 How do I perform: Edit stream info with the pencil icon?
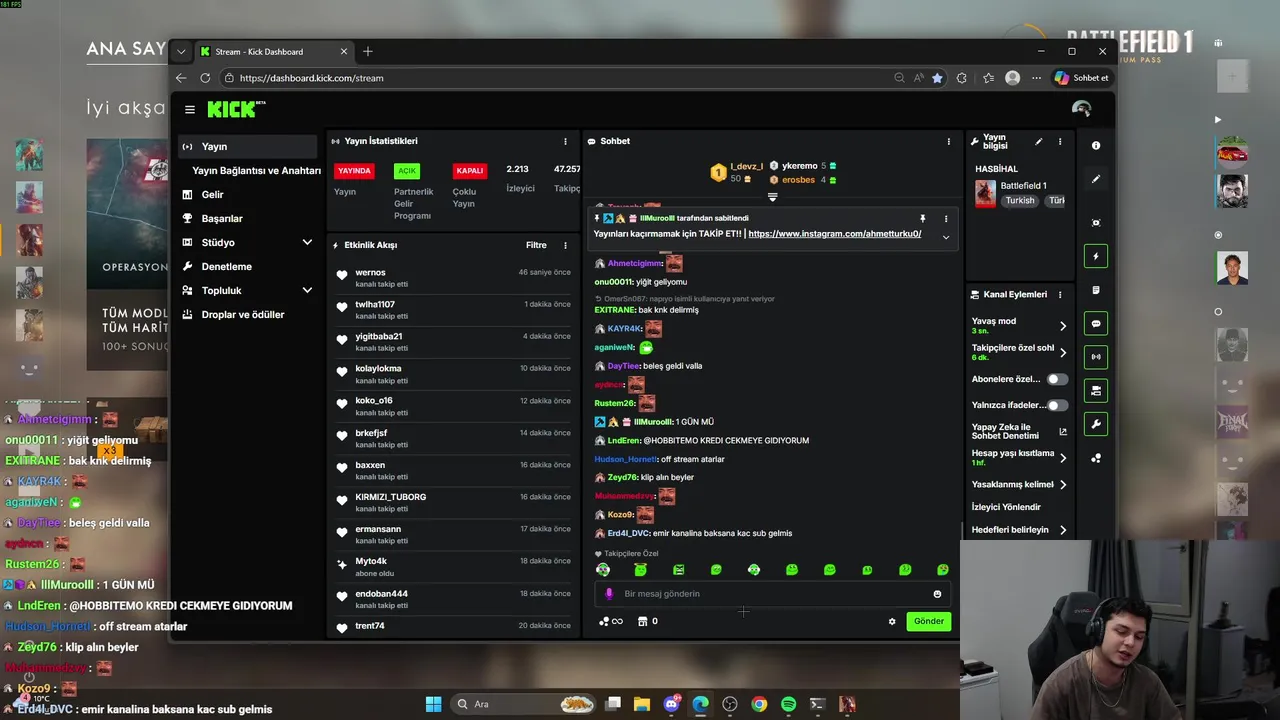click(1039, 142)
